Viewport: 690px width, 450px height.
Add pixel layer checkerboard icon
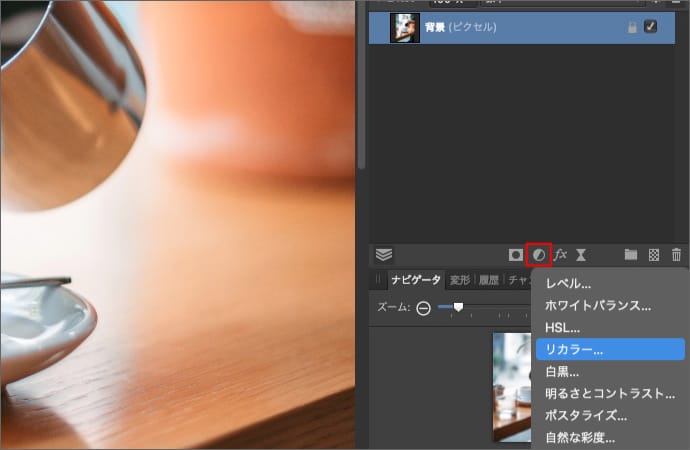654,255
